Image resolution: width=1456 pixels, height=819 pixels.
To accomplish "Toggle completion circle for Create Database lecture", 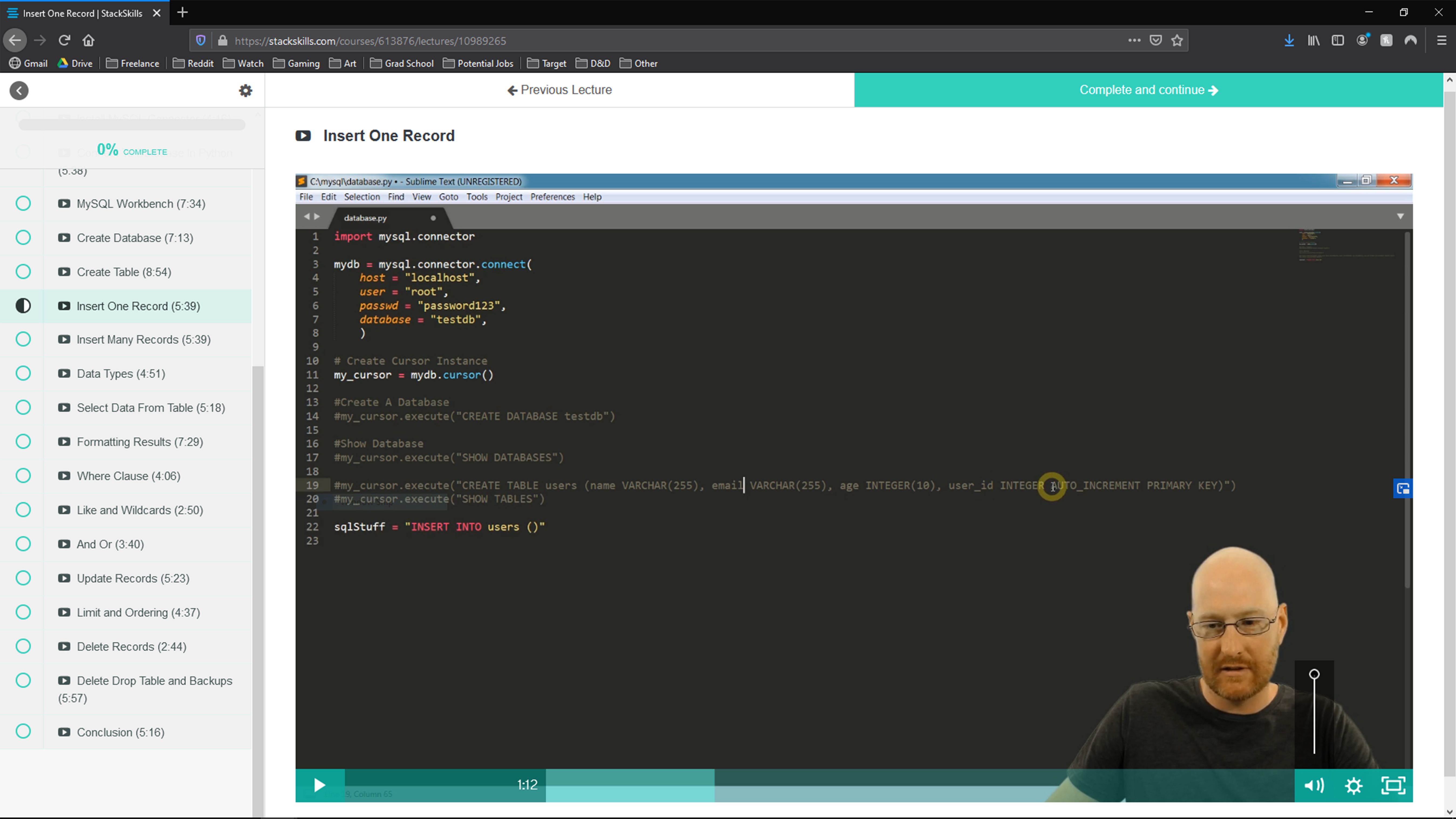I will 23,237.
